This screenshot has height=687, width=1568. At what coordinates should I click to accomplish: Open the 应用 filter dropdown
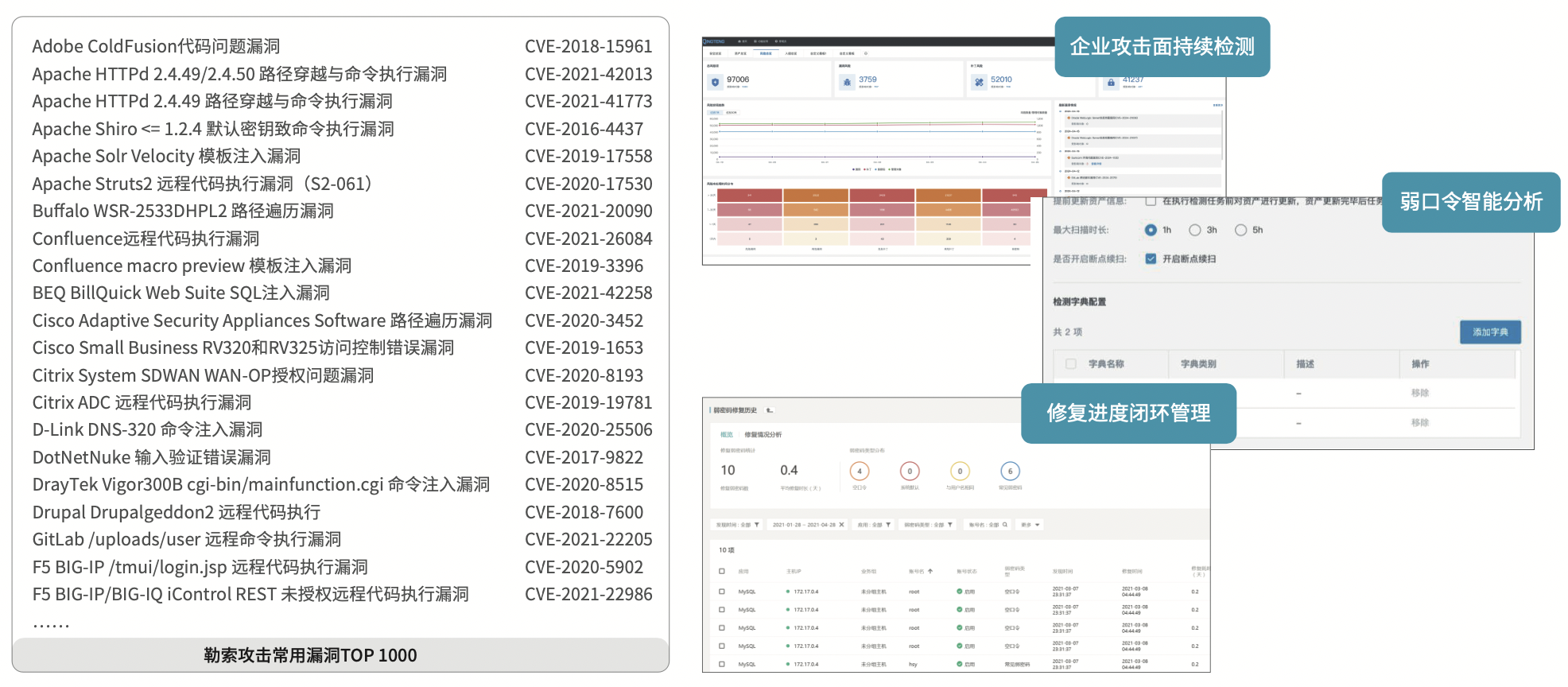(873, 525)
